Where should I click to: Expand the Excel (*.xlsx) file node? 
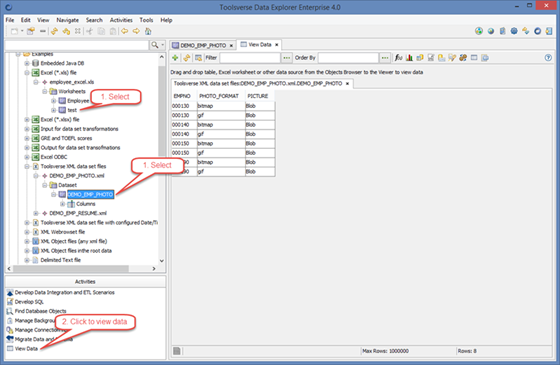tap(27, 119)
